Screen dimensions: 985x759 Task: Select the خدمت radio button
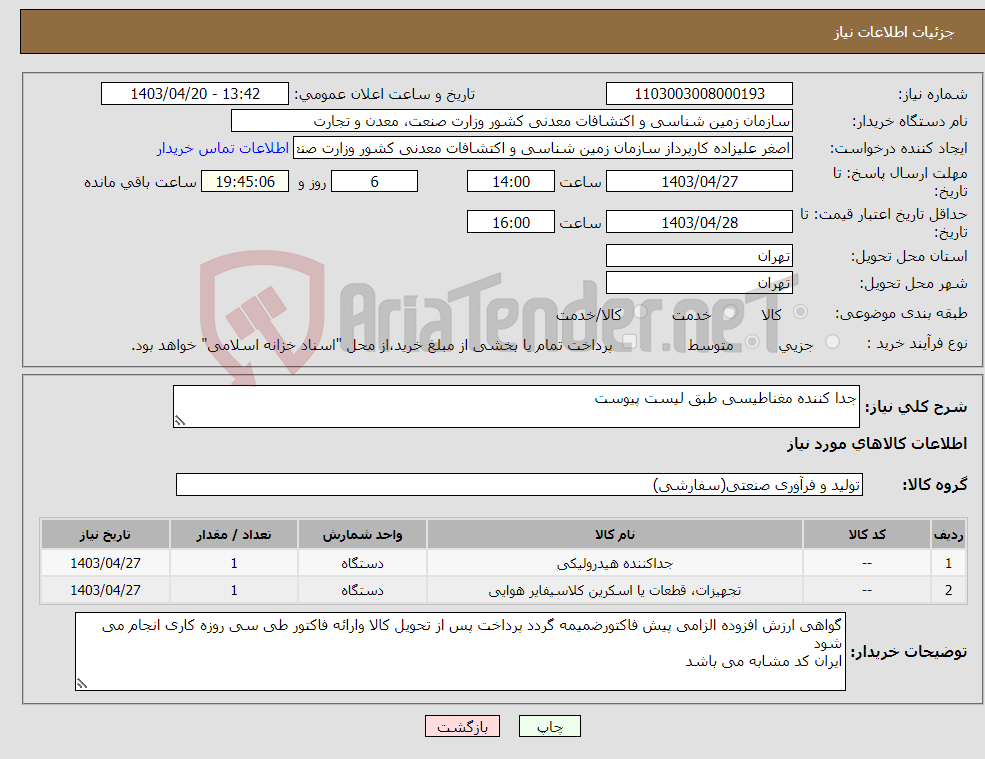tap(729, 312)
